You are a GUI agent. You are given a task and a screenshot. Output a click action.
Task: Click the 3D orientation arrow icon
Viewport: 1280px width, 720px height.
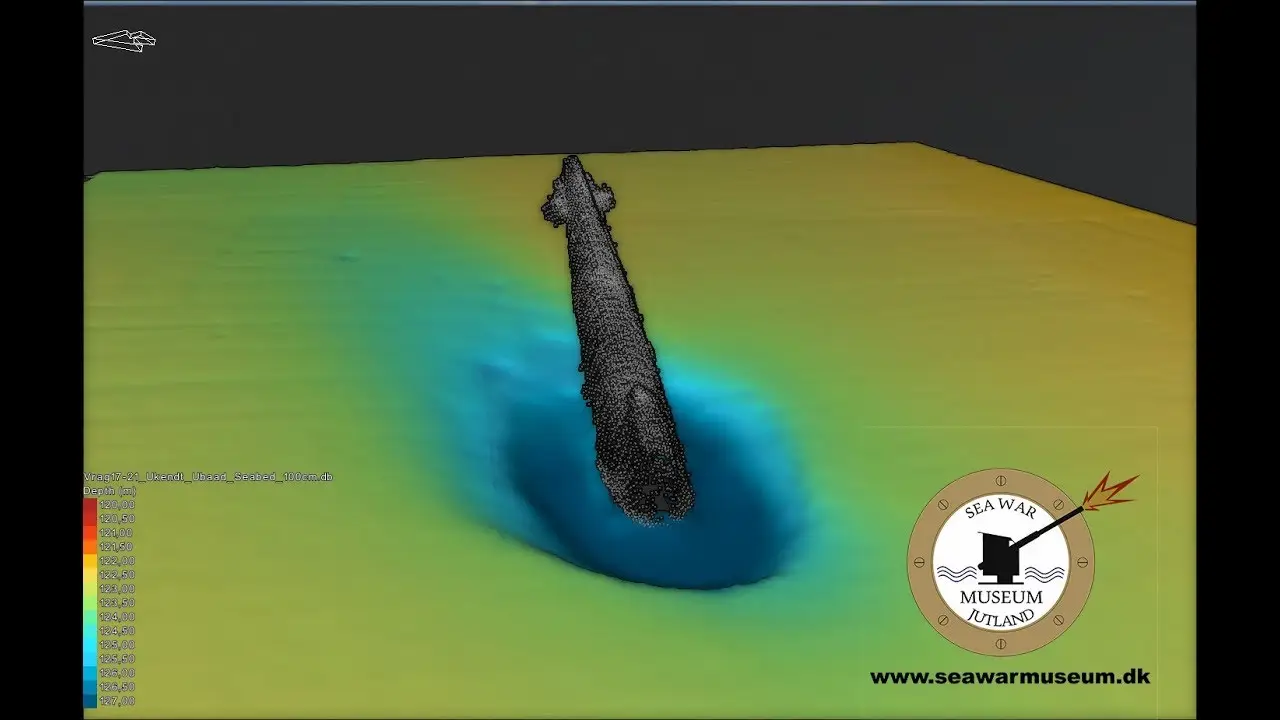click(124, 40)
